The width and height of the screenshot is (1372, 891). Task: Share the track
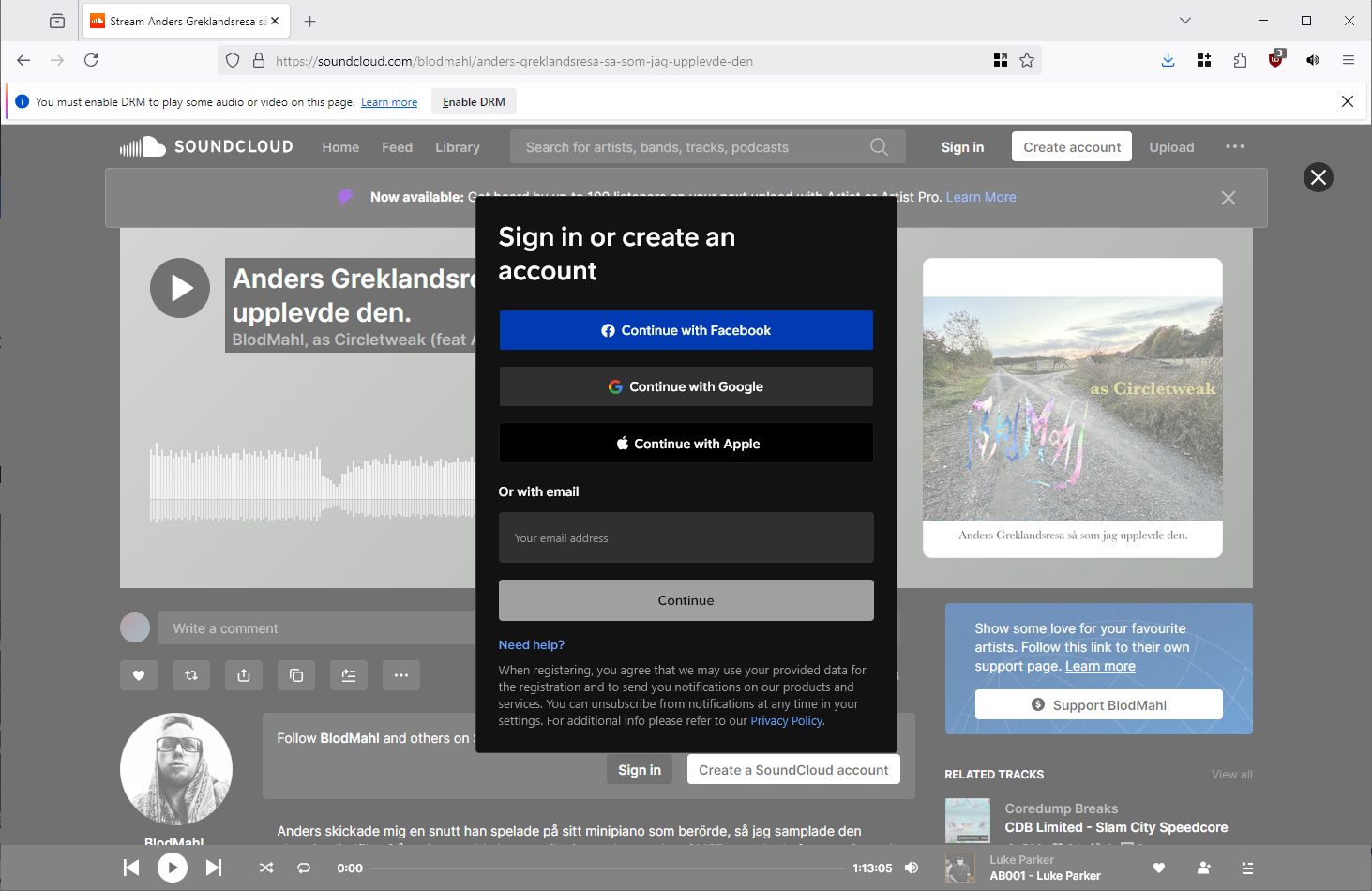point(244,675)
